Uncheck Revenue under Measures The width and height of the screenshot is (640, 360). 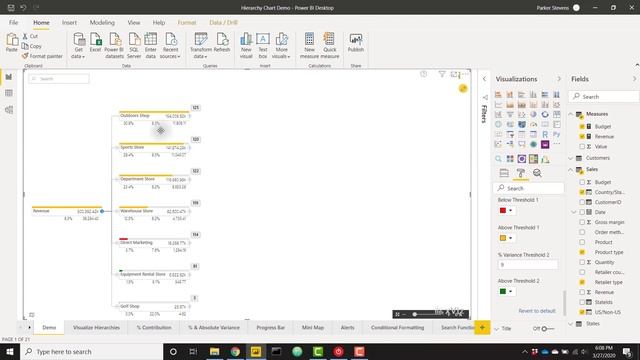tap(582, 136)
